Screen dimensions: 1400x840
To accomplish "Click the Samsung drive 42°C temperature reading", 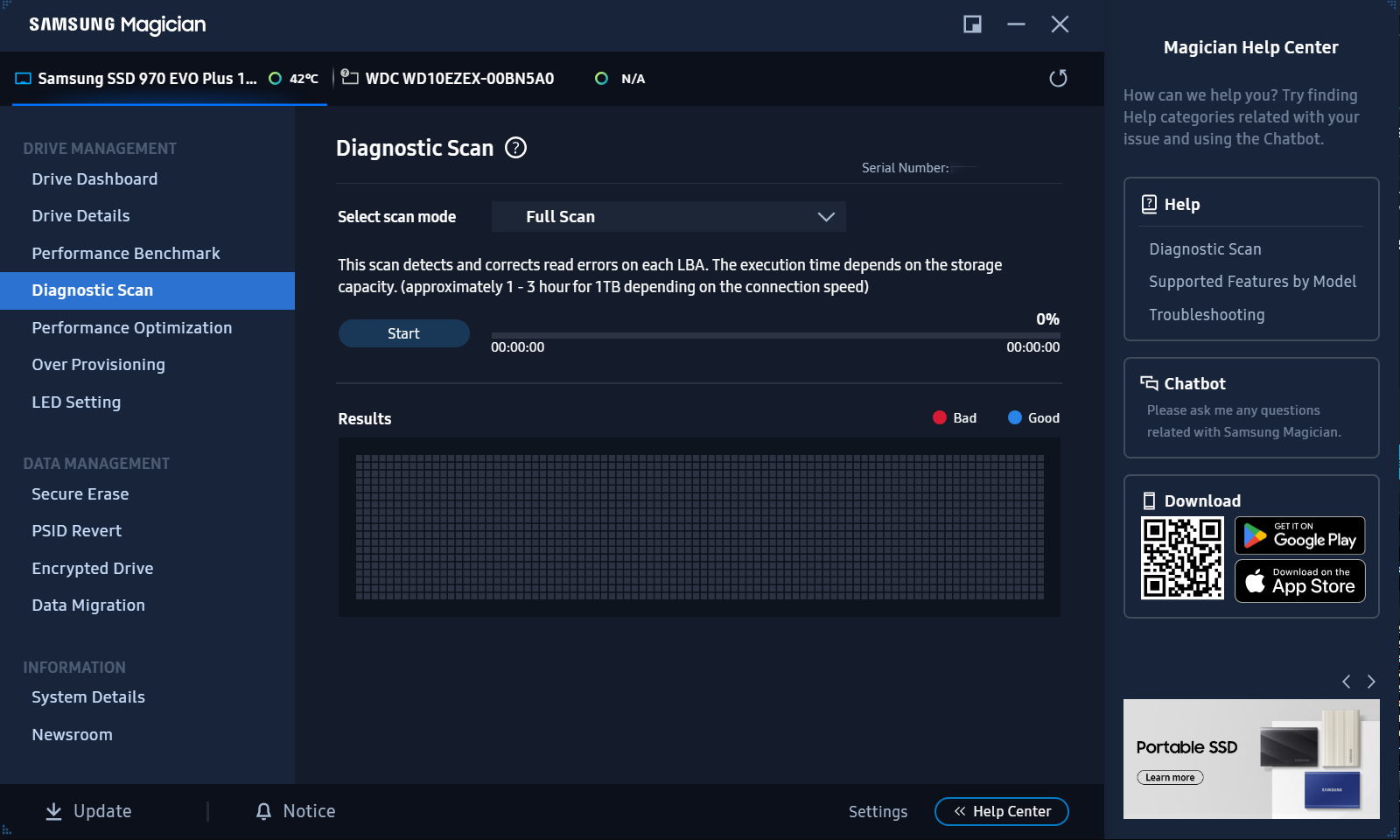I will tap(304, 79).
